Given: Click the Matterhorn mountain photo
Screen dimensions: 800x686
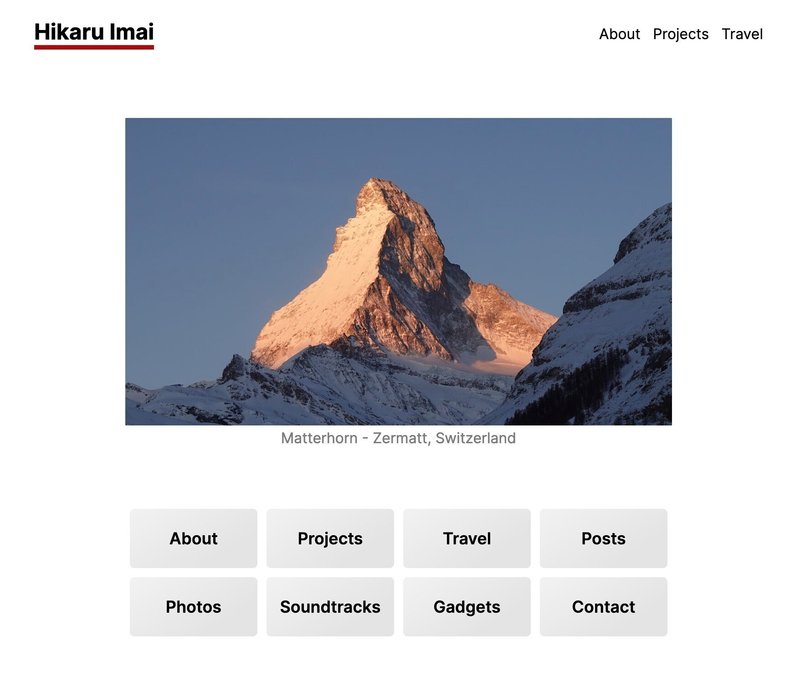Looking at the screenshot, I should coord(398,271).
